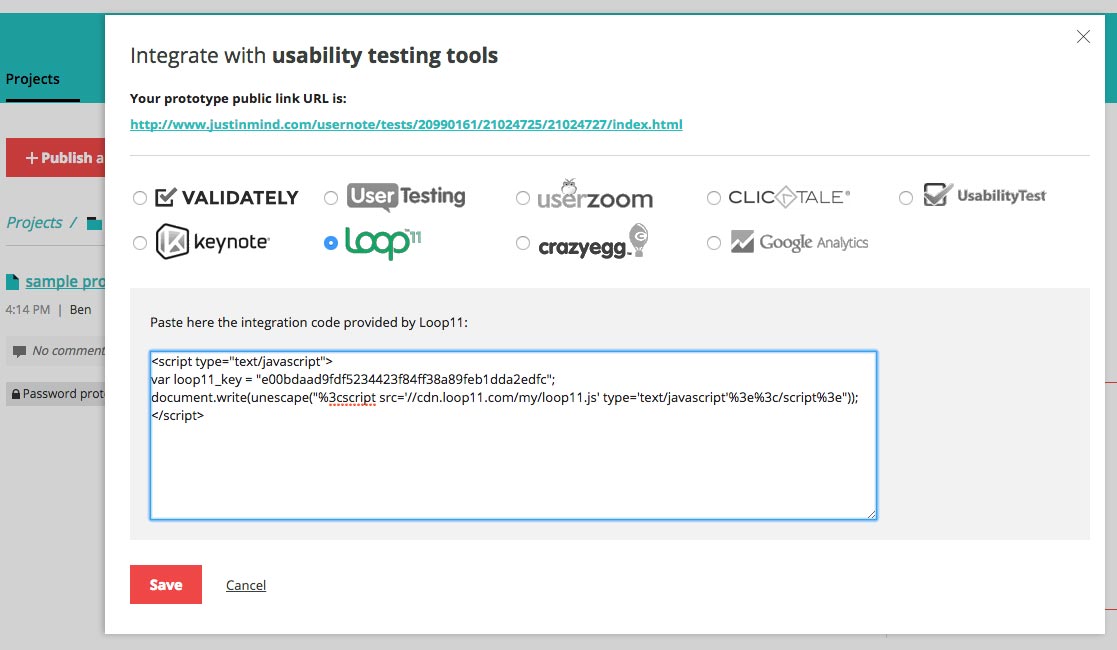This screenshot has height=650, width=1117.
Task: Click the folder icon in breadcrumb
Action: click(x=94, y=224)
